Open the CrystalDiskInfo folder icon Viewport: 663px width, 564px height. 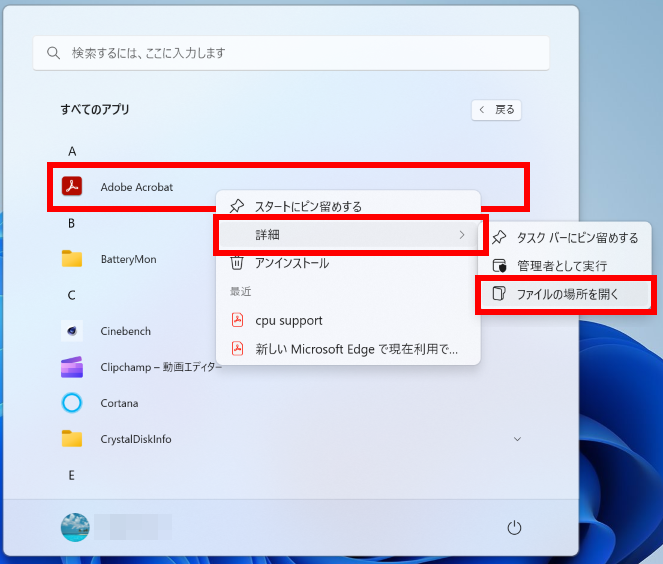pos(72,438)
